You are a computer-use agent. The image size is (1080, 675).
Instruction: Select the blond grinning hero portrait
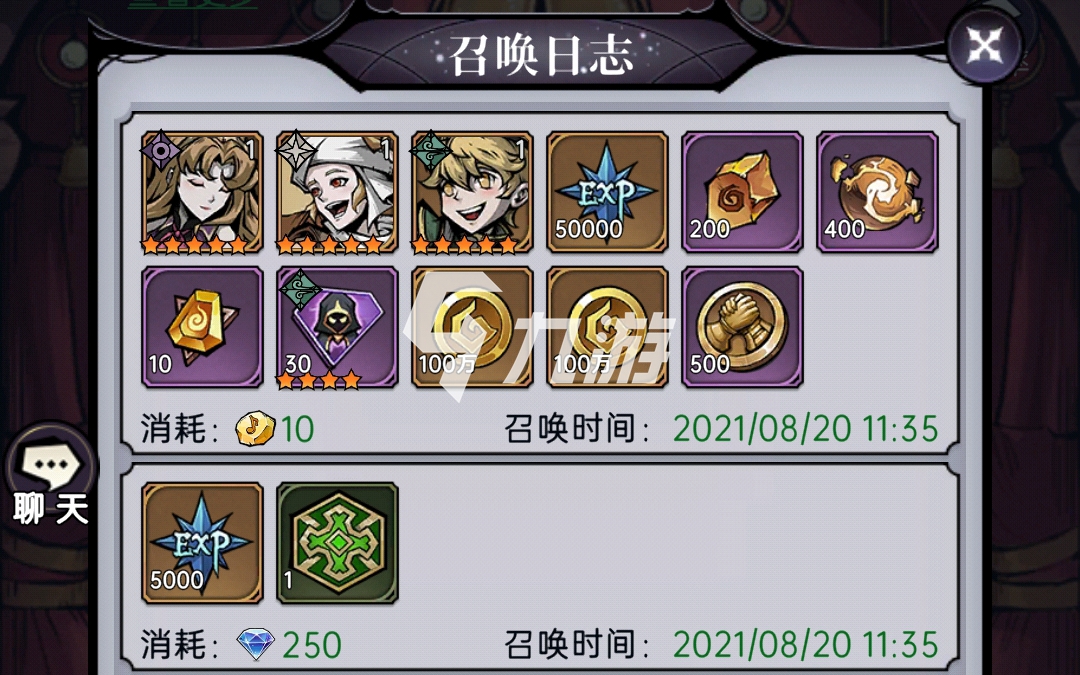[x=472, y=192]
